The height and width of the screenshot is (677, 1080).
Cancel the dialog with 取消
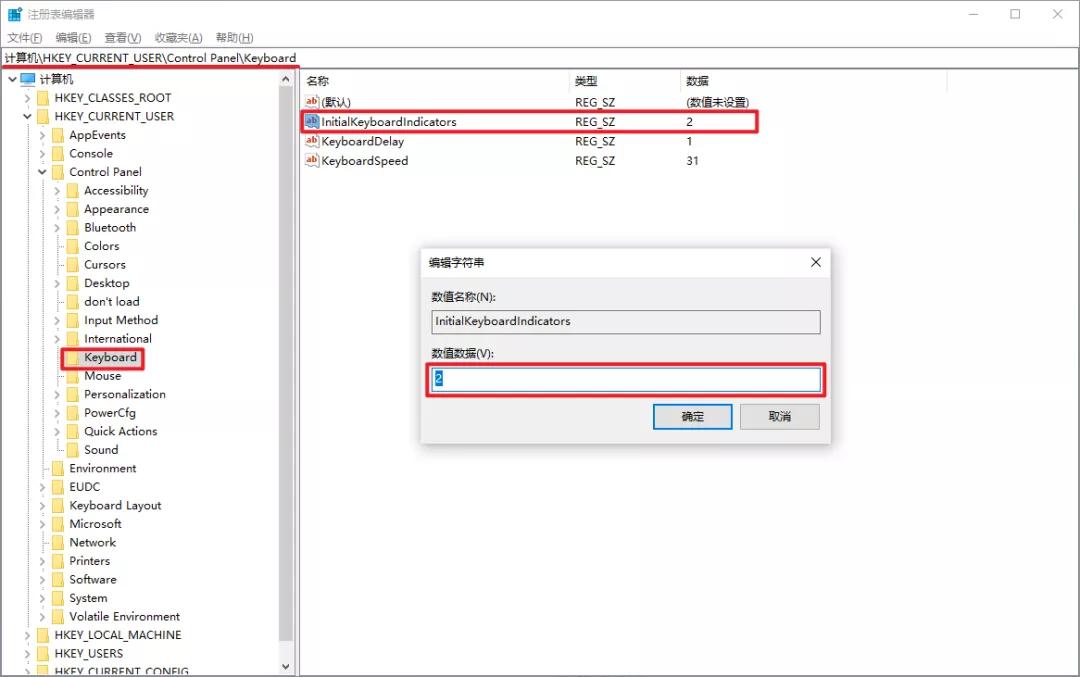point(780,417)
